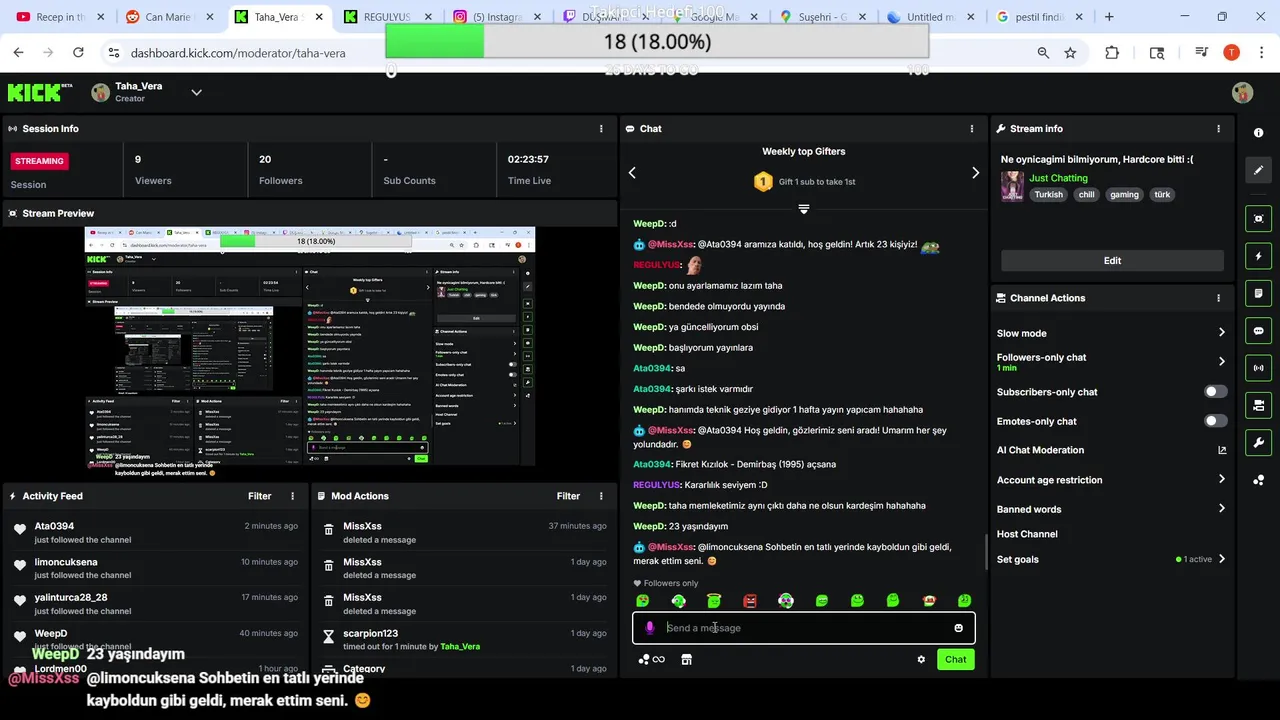Click the browser address bar URL
This screenshot has height=720, width=1280.
pos(238,53)
